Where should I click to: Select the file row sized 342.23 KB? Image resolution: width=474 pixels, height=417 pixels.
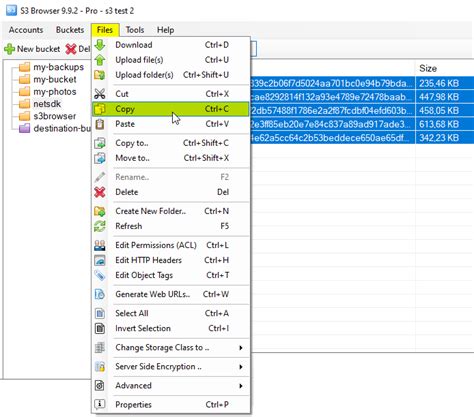[x=362, y=138]
